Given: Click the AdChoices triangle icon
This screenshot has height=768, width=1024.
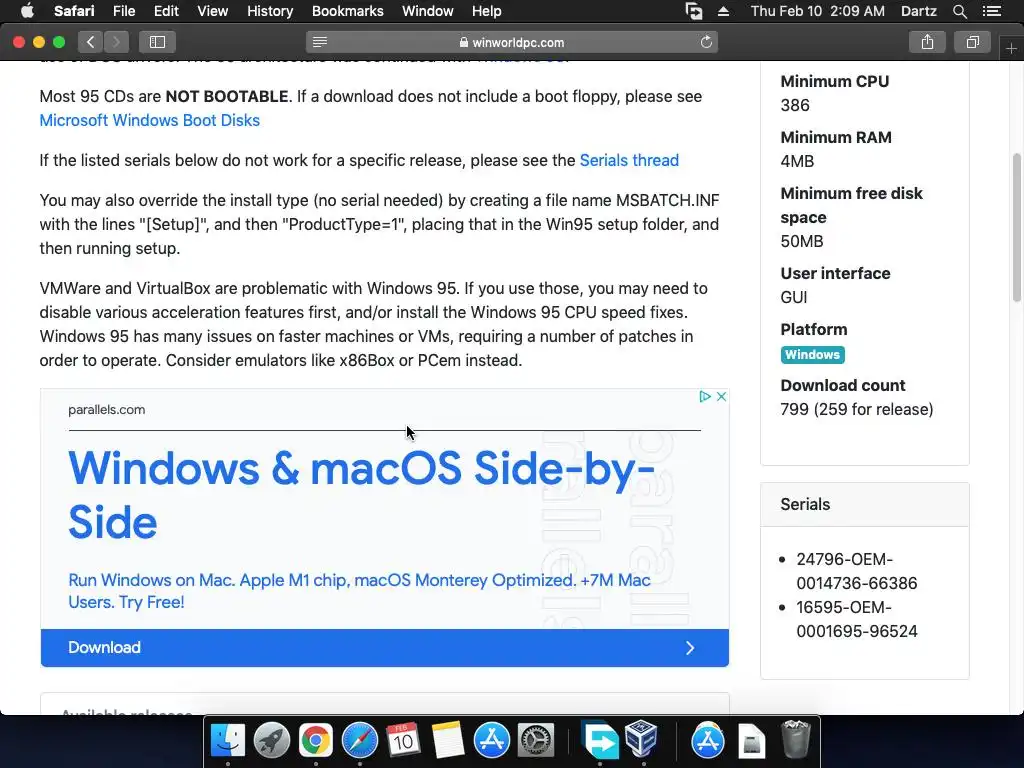Looking at the screenshot, I should point(705,396).
